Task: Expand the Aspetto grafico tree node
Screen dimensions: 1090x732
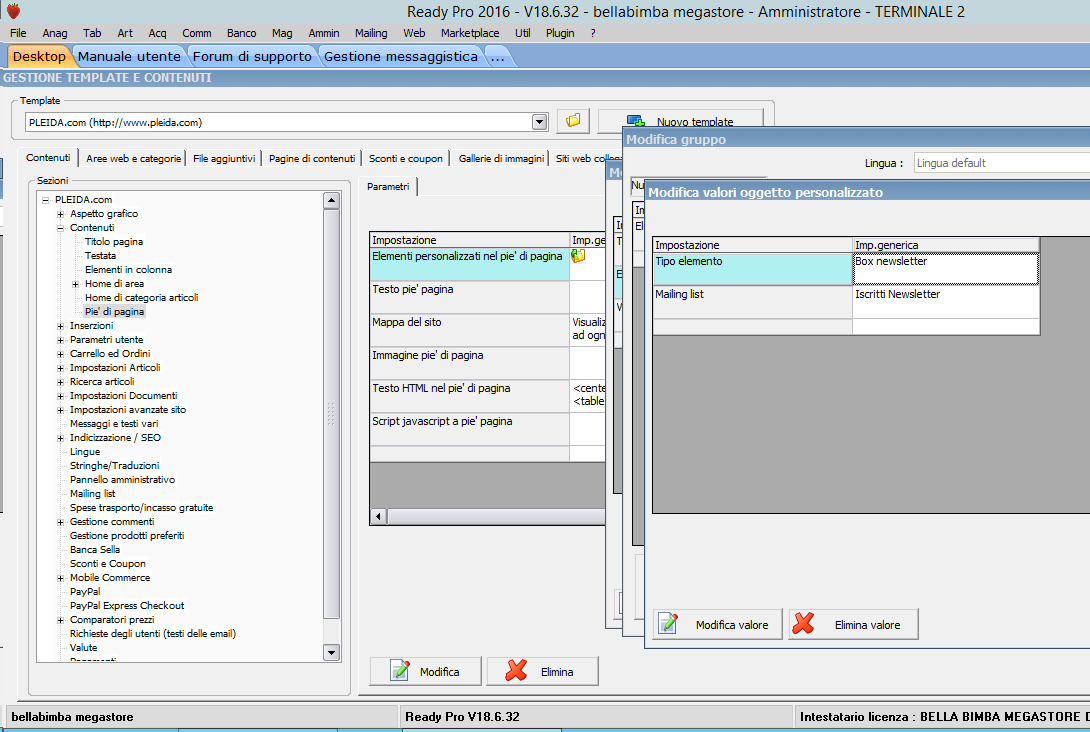Action: pyautogui.click(x=60, y=214)
